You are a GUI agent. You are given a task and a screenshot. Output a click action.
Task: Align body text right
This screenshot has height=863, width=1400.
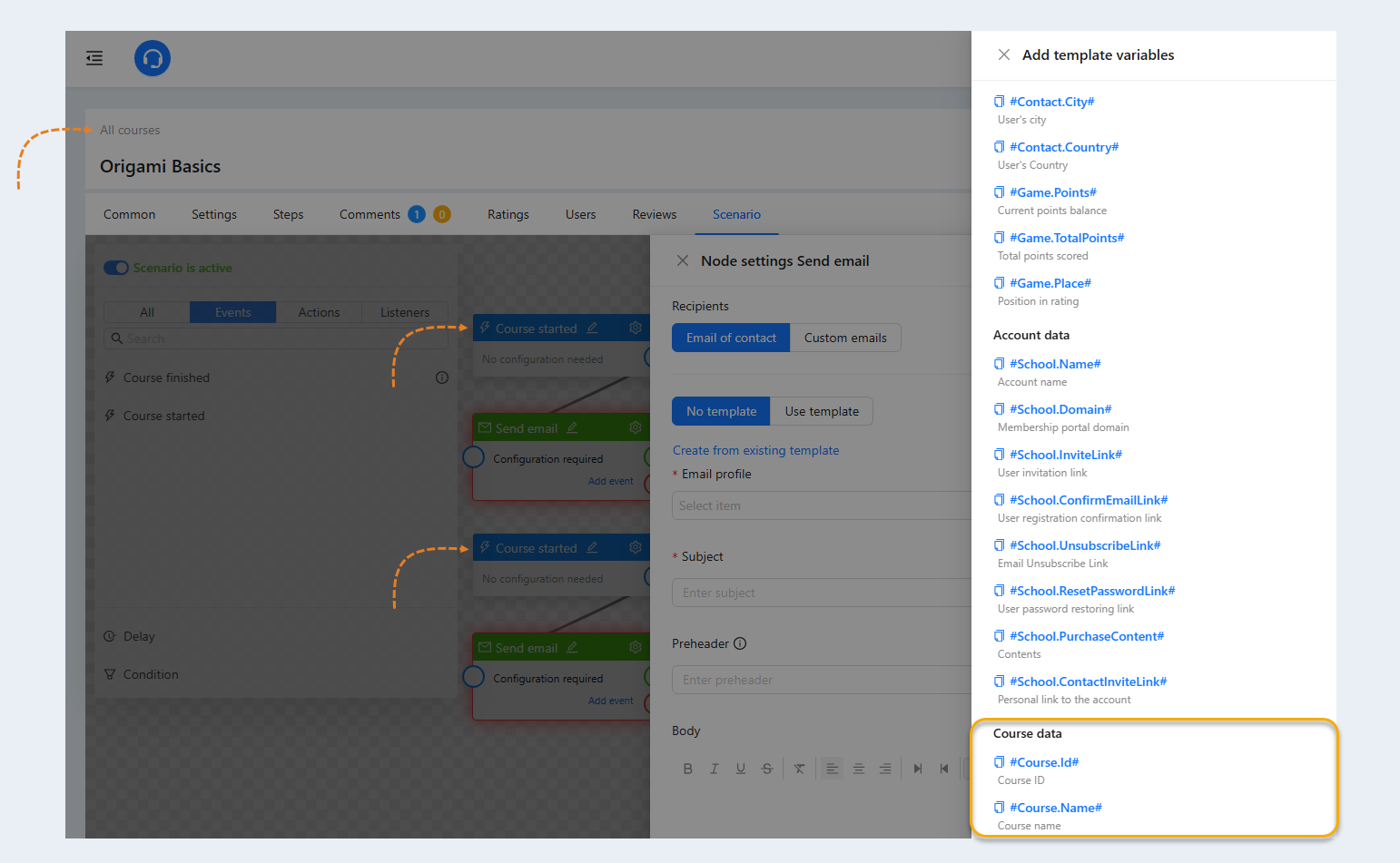tap(885, 769)
